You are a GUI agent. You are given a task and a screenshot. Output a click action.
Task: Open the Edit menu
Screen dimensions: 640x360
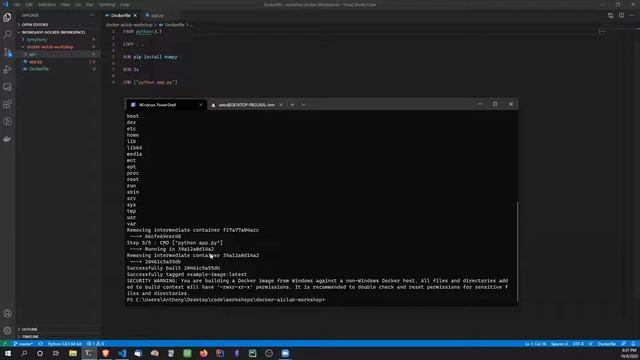coord(29,4)
